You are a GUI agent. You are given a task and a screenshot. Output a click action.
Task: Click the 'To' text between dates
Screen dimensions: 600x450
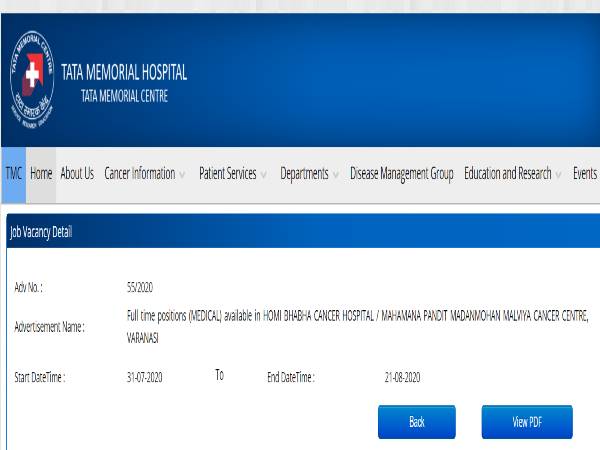click(219, 375)
